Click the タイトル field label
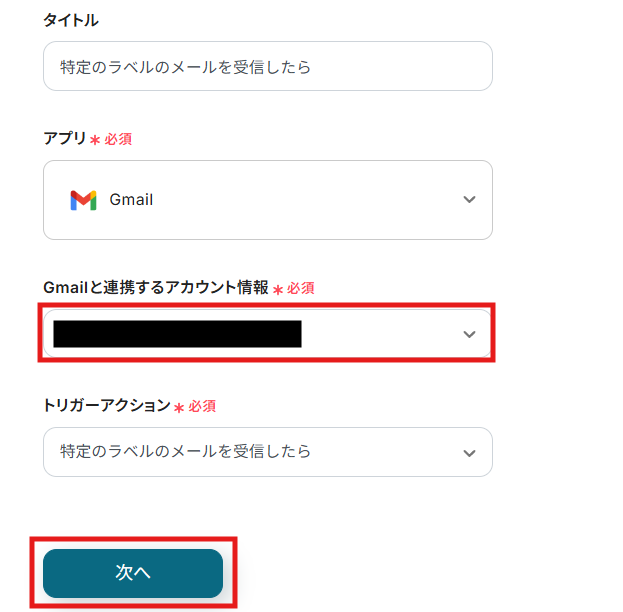This screenshot has width=623, height=612. (70, 20)
